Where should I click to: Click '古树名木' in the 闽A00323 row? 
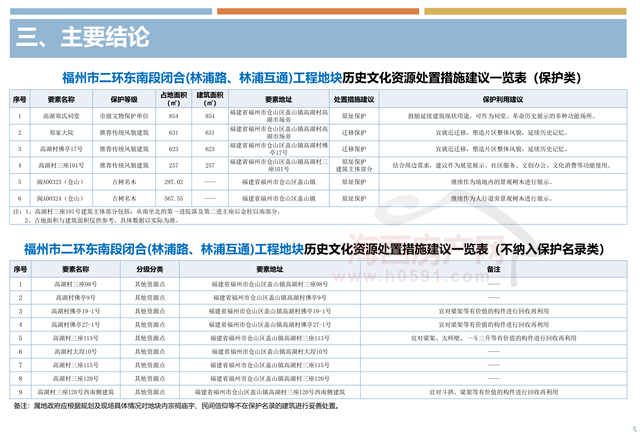[x=124, y=182]
